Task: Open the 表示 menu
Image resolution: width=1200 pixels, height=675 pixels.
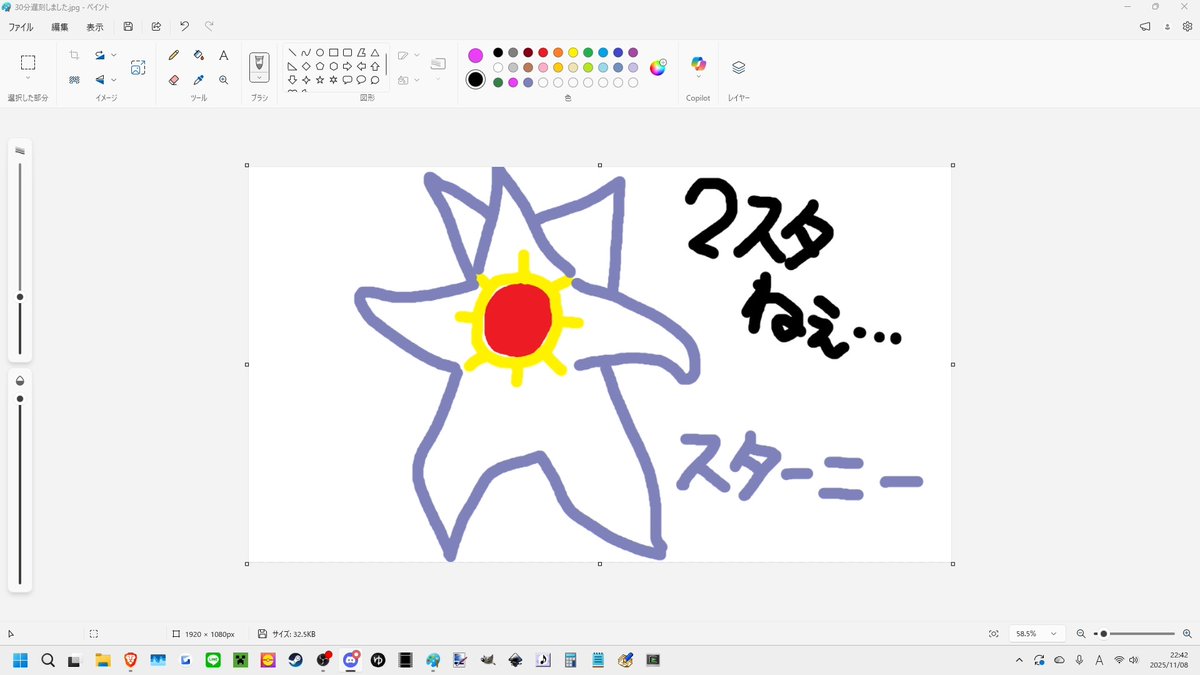Action: (x=94, y=27)
